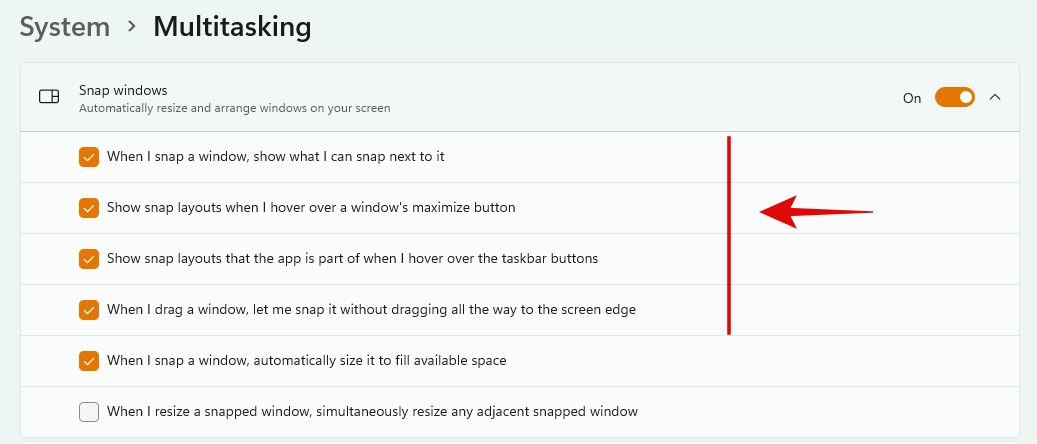This screenshot has height=444, width=1037.
Task: Uncheck 'automatically size it to fill' checkbox
Action: (89, 360)
